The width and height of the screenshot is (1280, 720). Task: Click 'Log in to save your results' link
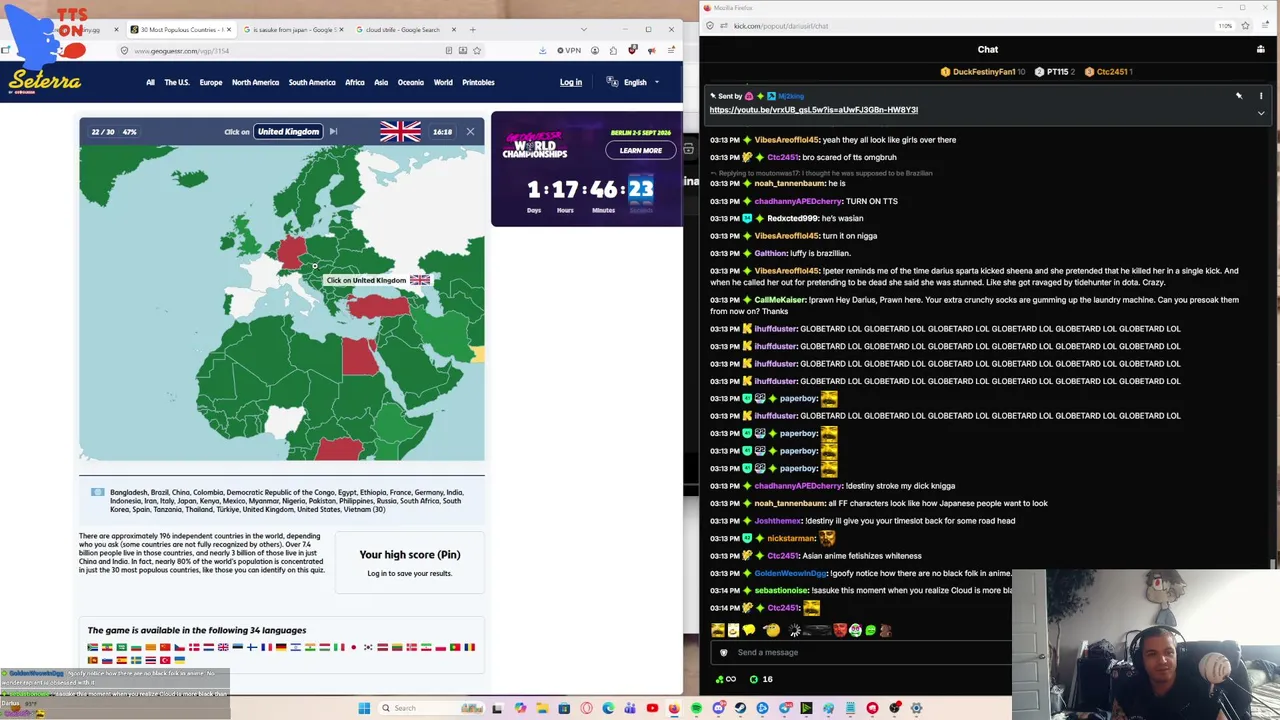click(x=409, y=573)
